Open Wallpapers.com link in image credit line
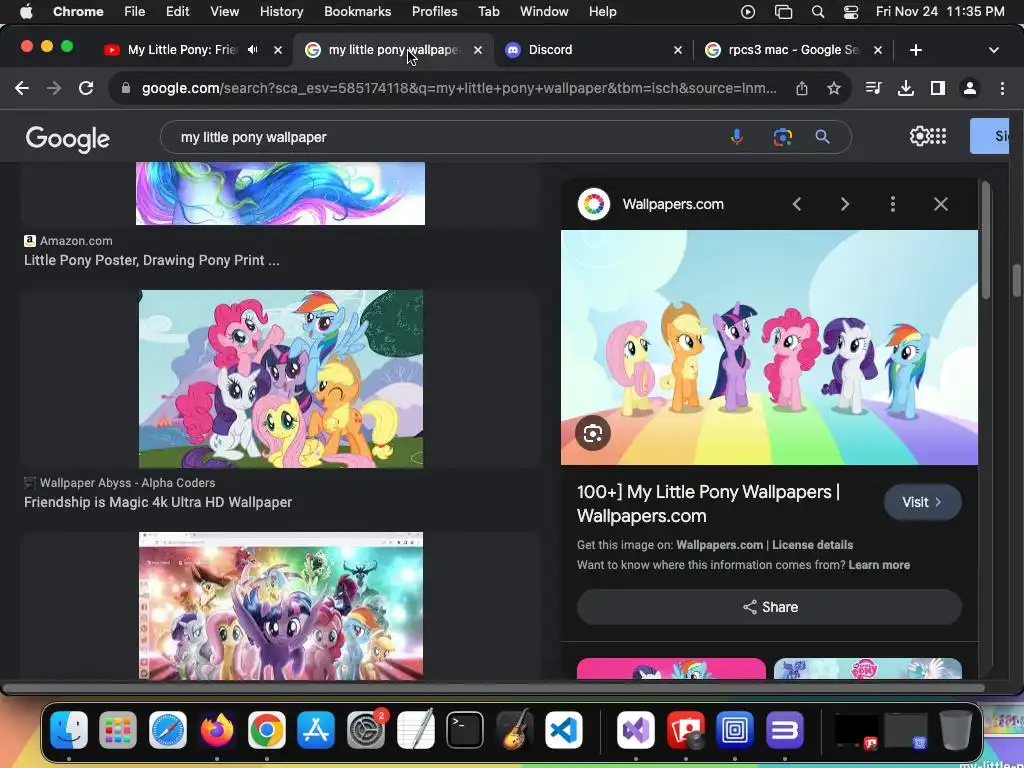This screenshot has height=768, width=1024. pyautogui.click(x=719, y=545)
